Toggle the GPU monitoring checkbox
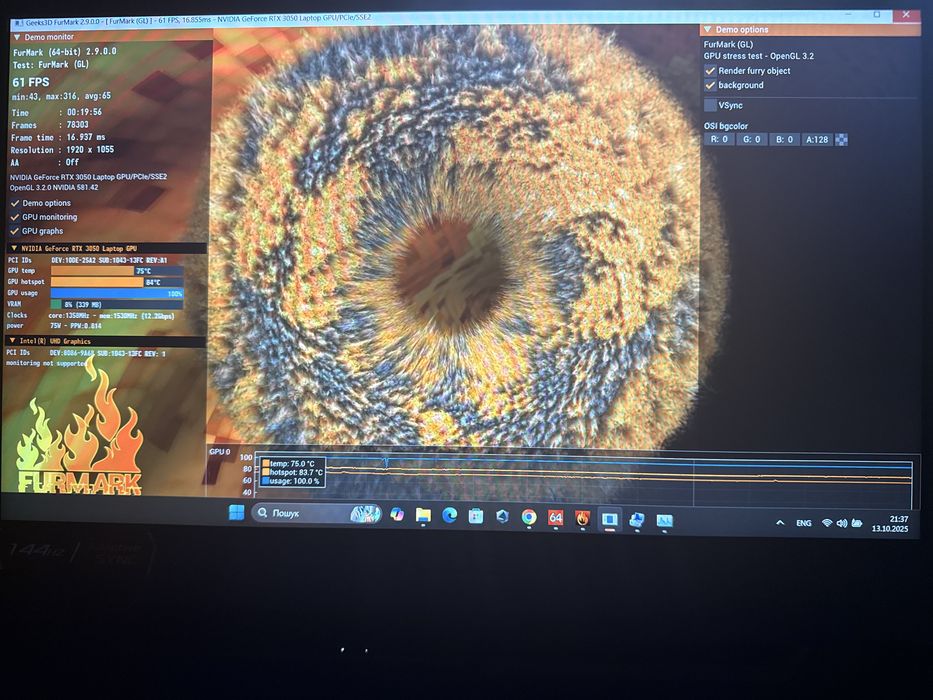The width and height of the screenshot is (933, 700). [15, 217]
